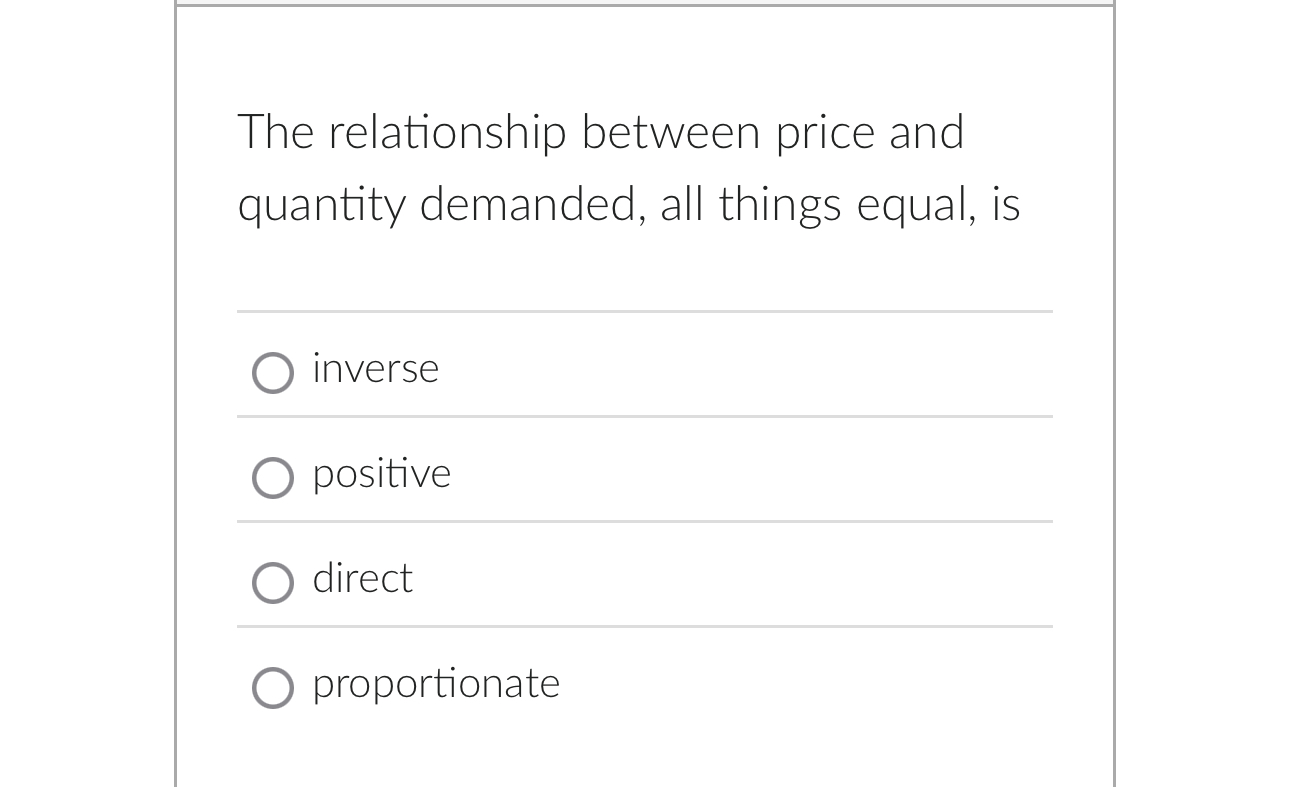
Task: Select the 'proportionate' radio button
Action: [273, 688]
